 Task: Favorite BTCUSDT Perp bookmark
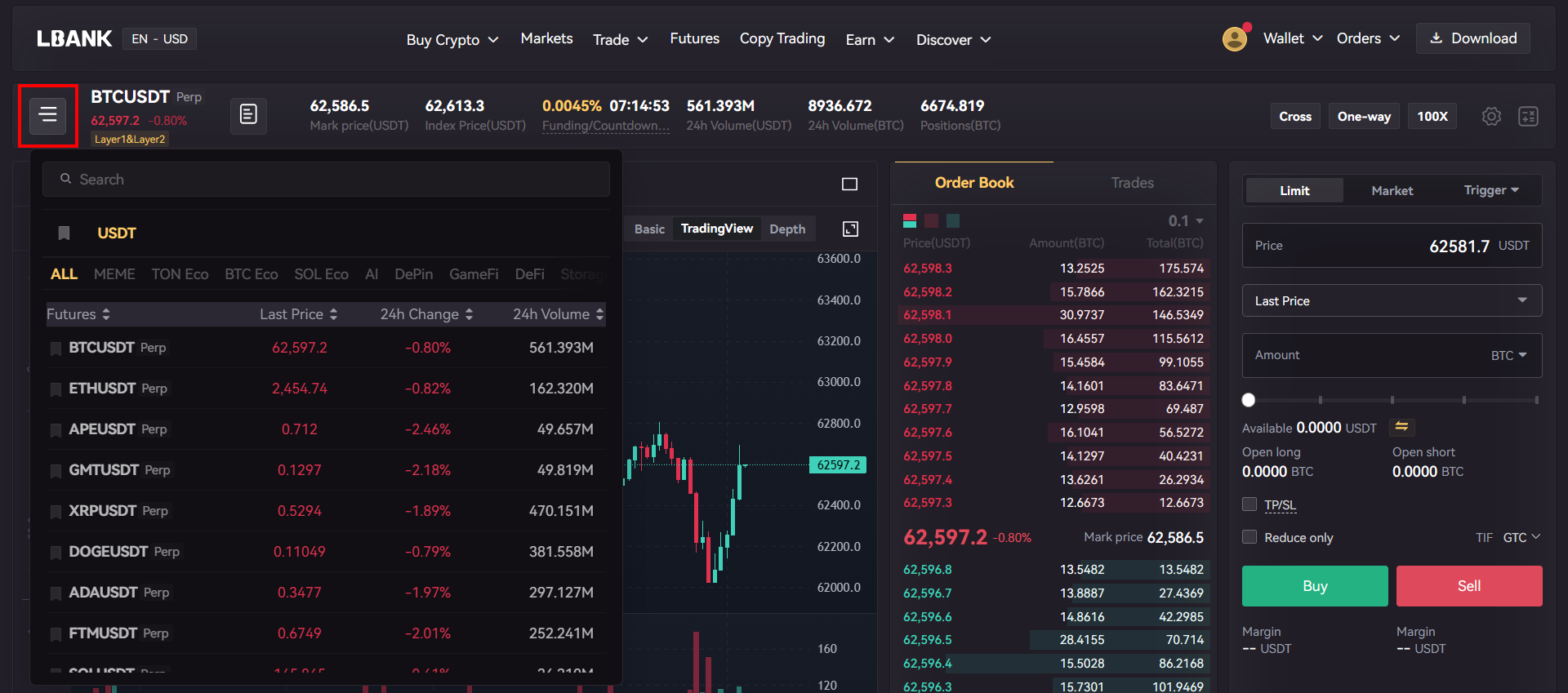click(56, 349)
